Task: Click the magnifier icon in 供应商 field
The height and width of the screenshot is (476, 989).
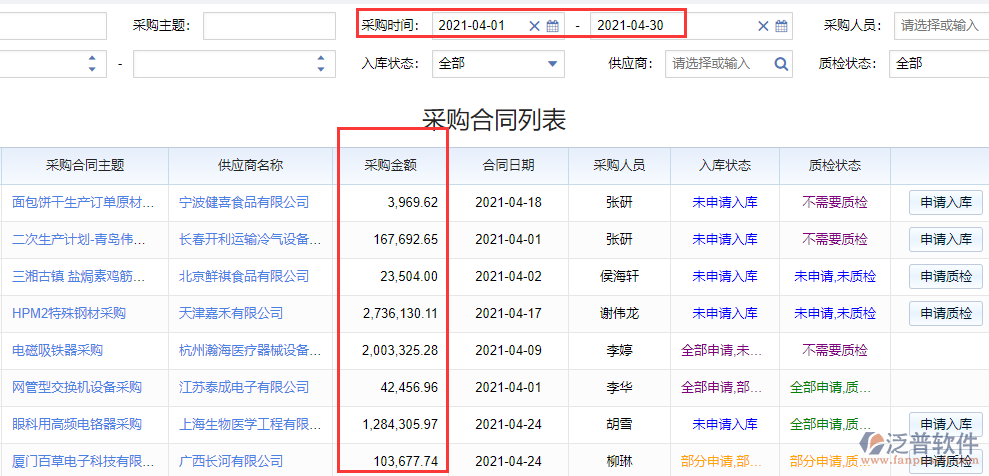Action: coord(781,64)
